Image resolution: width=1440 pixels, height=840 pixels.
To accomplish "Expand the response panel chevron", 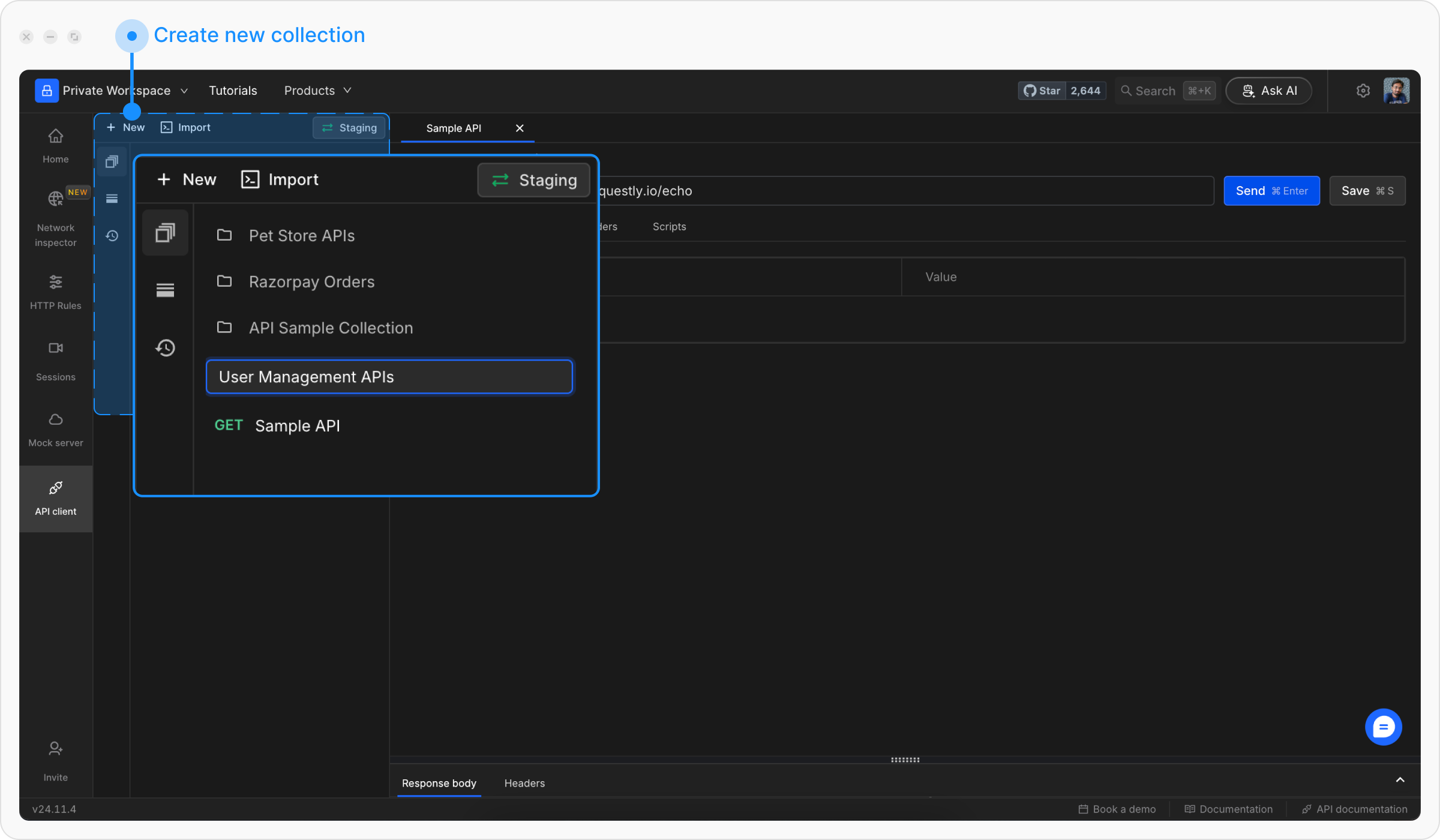I will click(x=1400, y=779).
